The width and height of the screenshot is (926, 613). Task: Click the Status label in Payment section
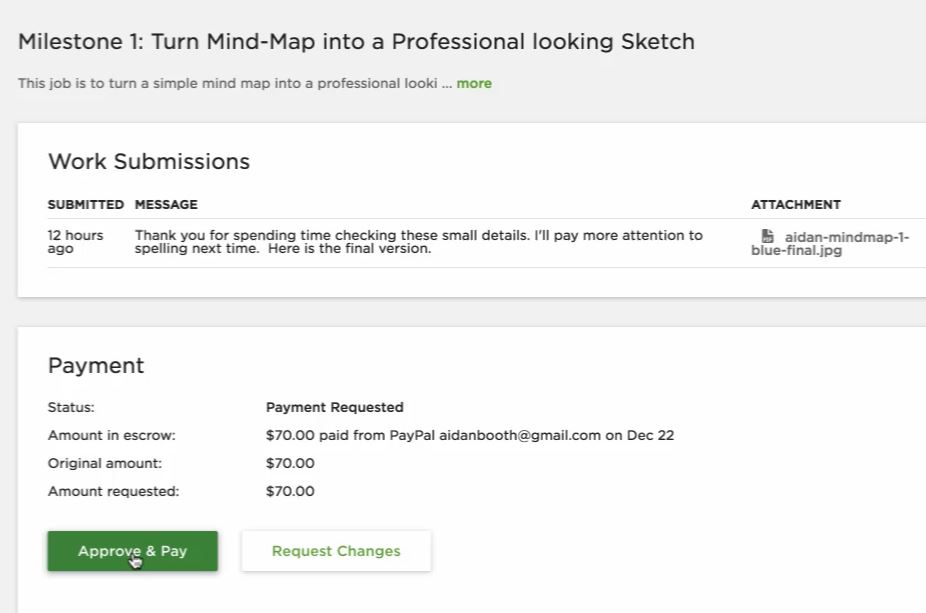point(71,407)
